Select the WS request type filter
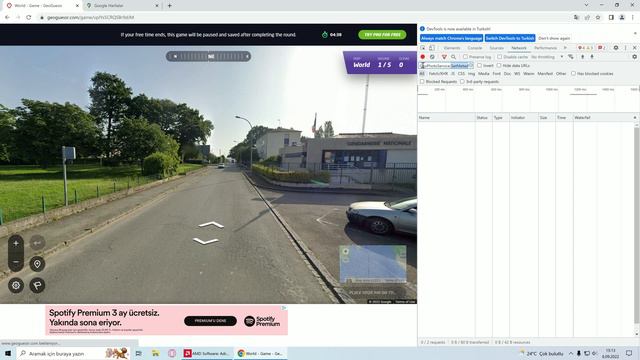 (x=517, y=73)
